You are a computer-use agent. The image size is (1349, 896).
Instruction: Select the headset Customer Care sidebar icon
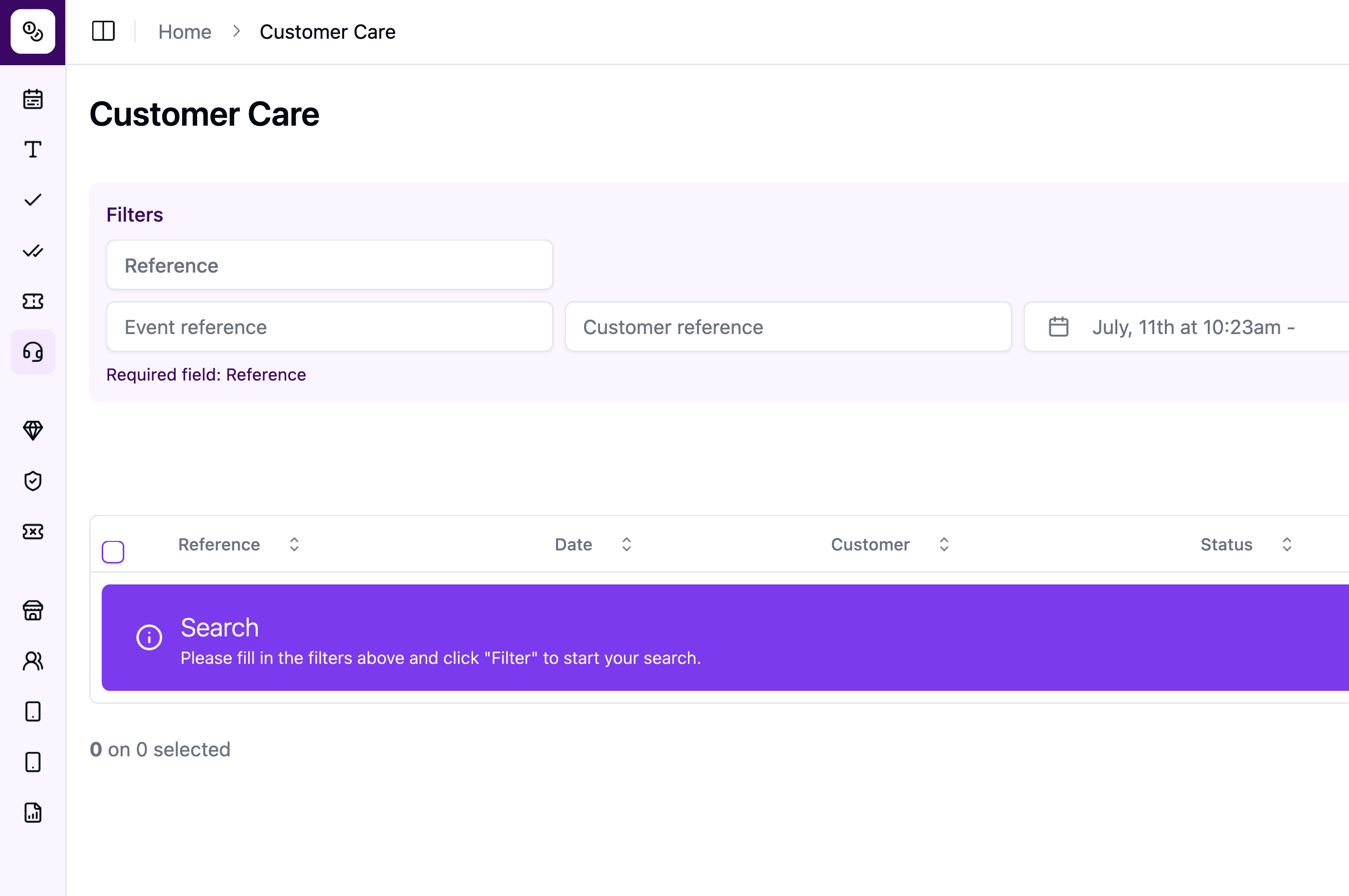coord(32,352)
